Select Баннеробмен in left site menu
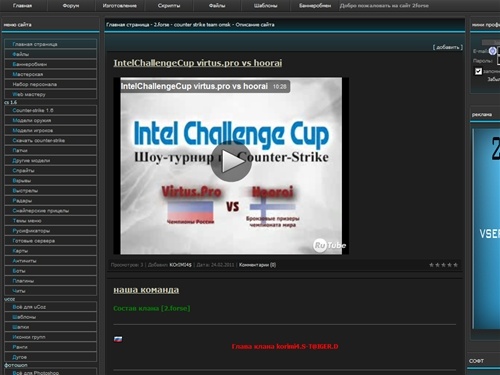500x375 pixels. (51, 64)
